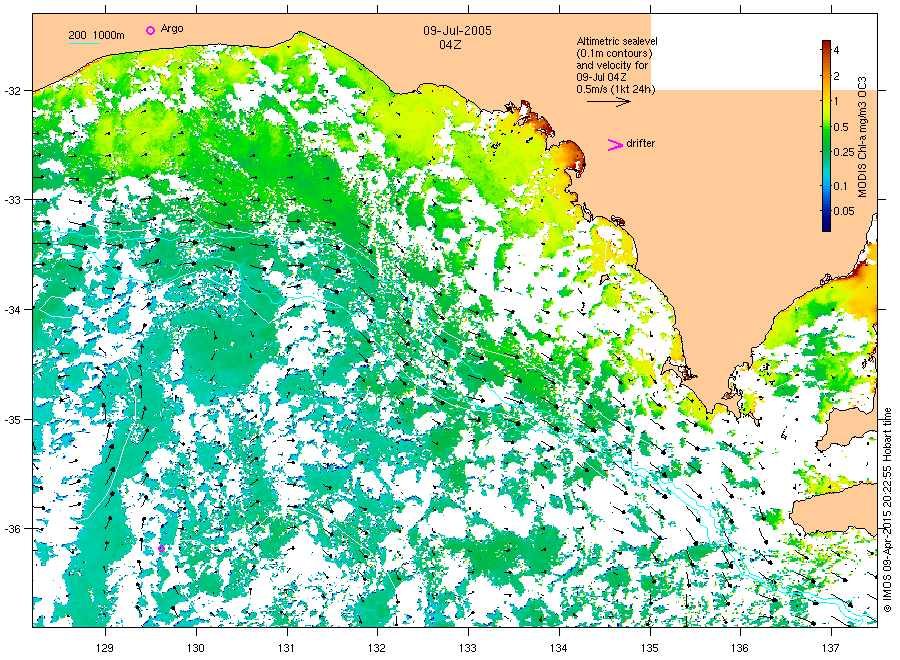Click the color bar value 0.25
The height and width of the screenshot is (660, 900).
tap(844, 152)
